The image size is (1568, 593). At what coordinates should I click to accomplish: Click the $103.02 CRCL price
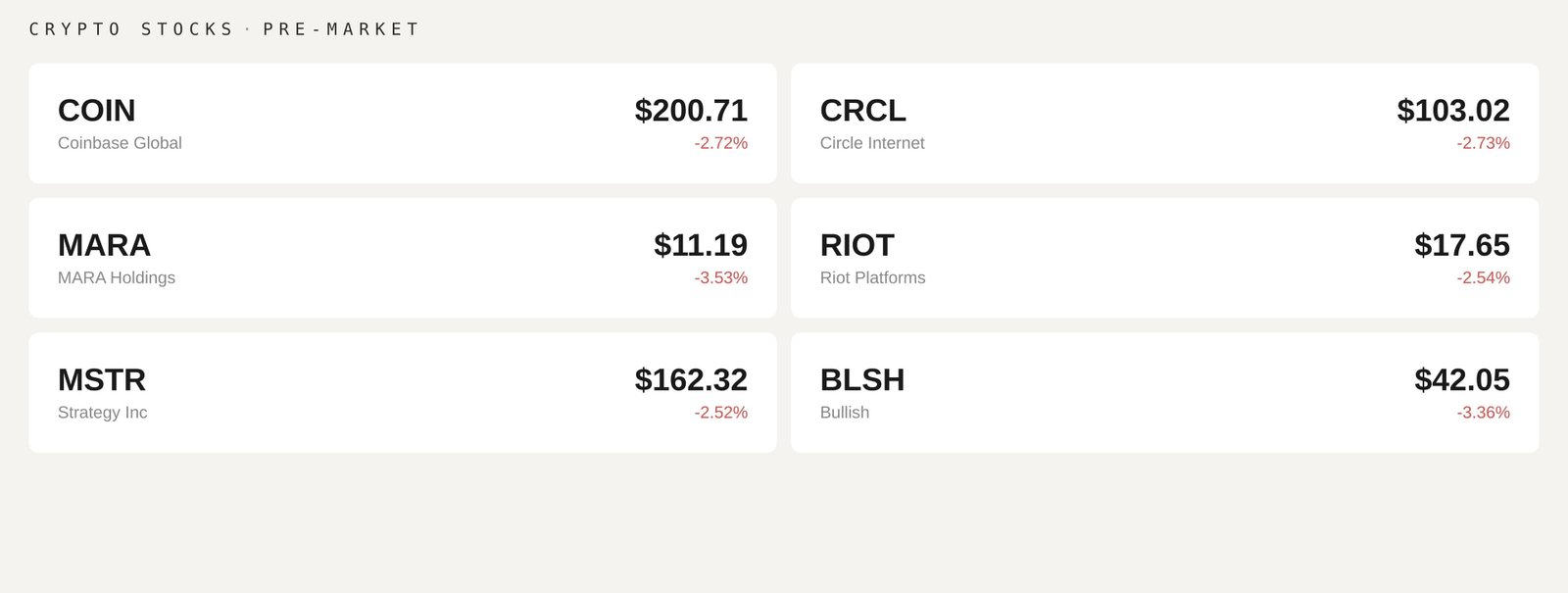1454,111
